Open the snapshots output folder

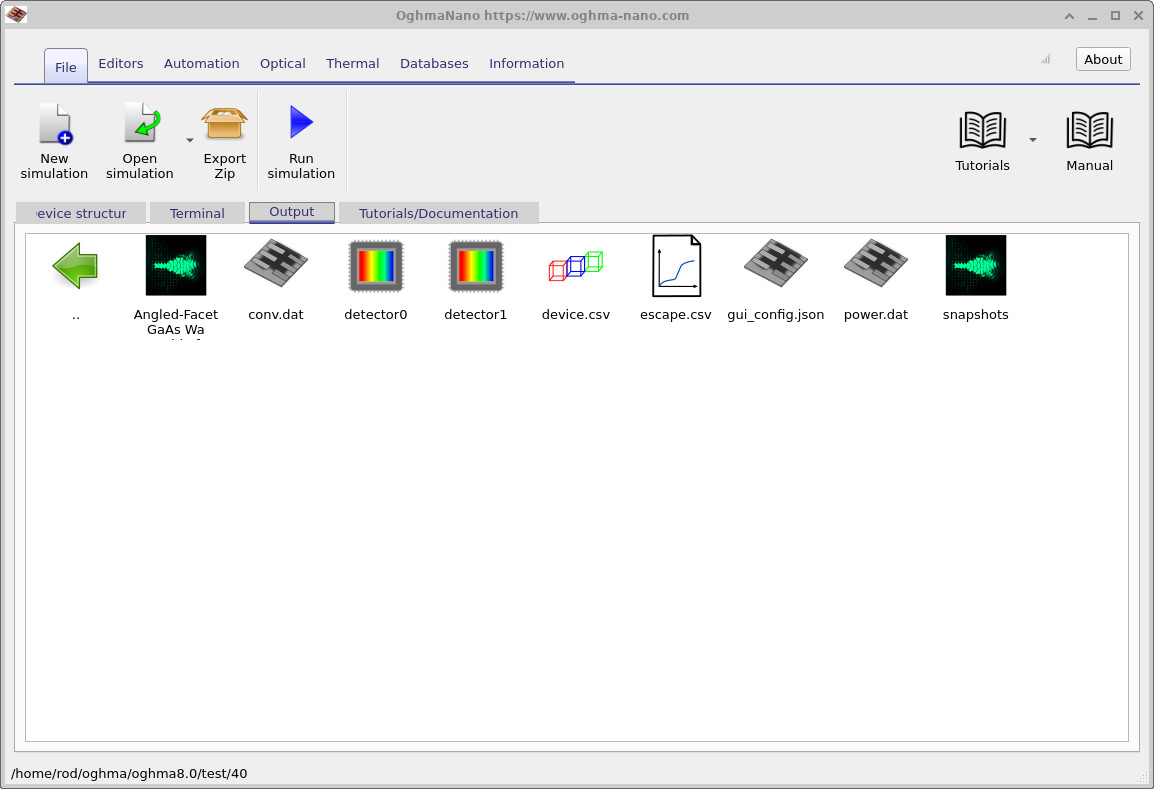[x=975, y=265]
